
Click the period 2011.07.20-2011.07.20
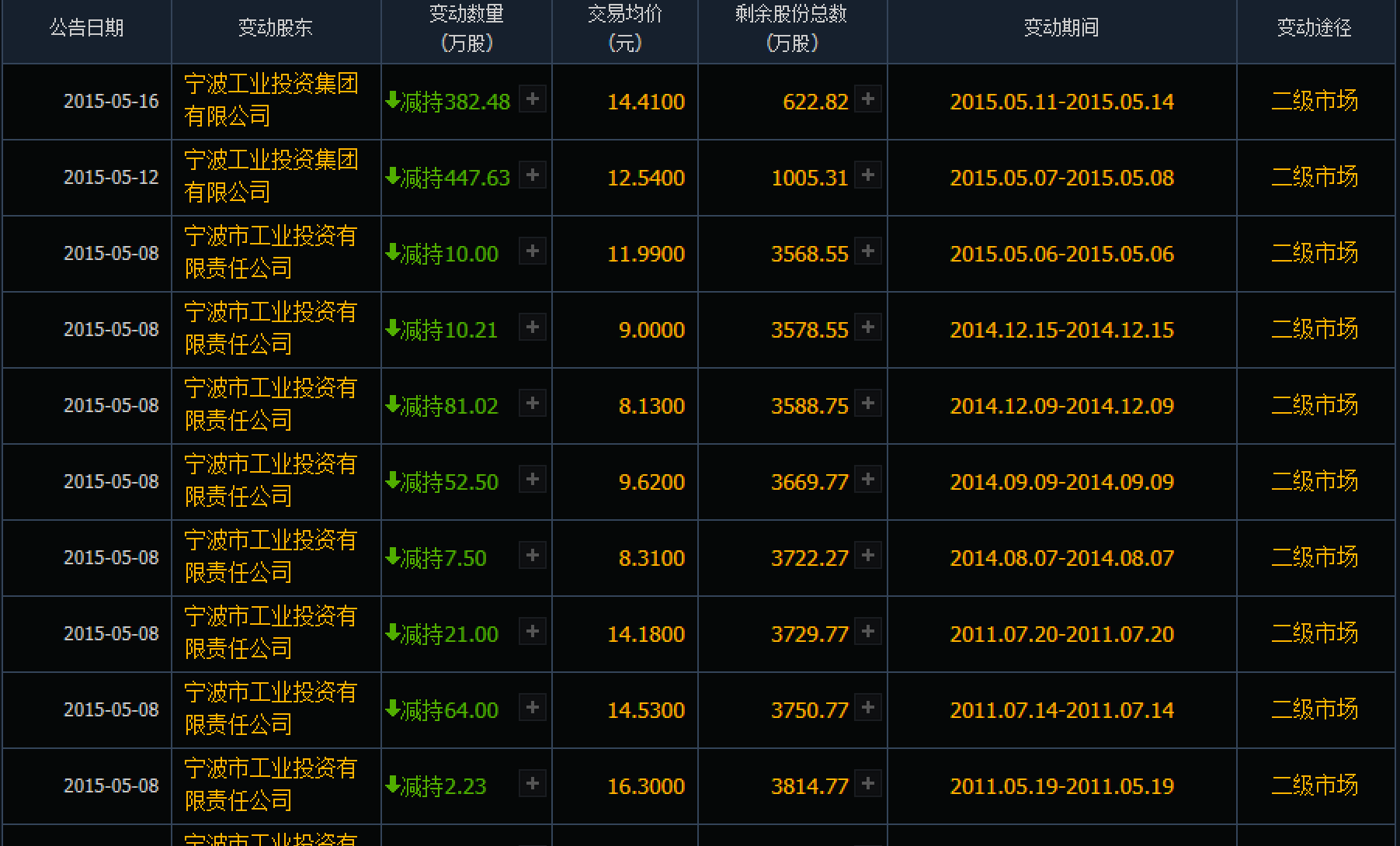tap(1062, 634)
